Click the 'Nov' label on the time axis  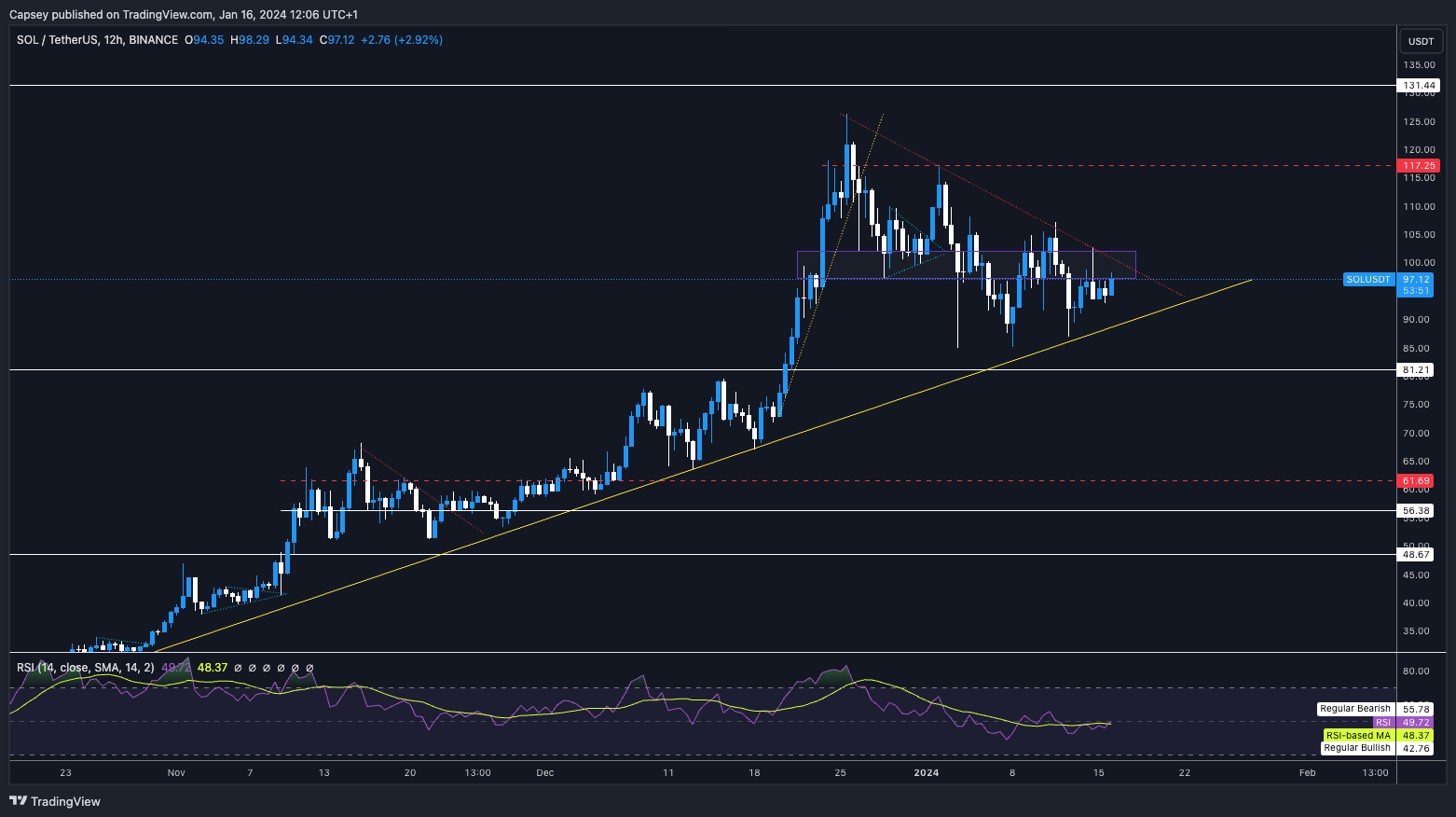click(x=177, y=772)
